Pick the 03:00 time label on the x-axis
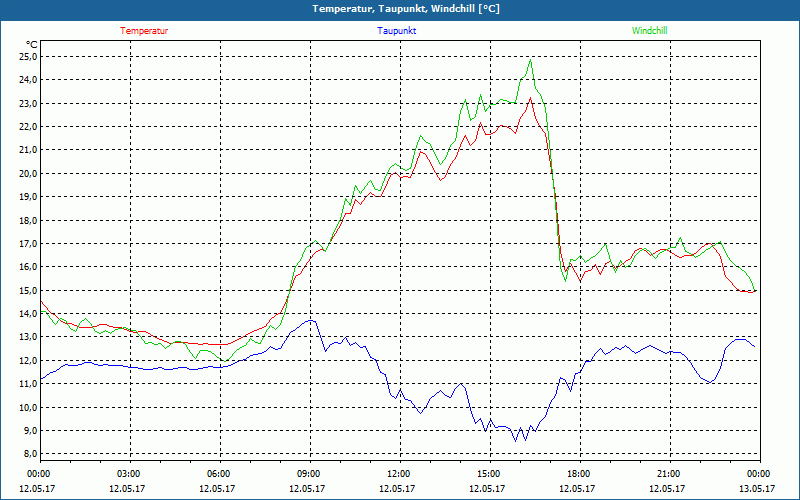The image size is (800, 500). [129, 474]
